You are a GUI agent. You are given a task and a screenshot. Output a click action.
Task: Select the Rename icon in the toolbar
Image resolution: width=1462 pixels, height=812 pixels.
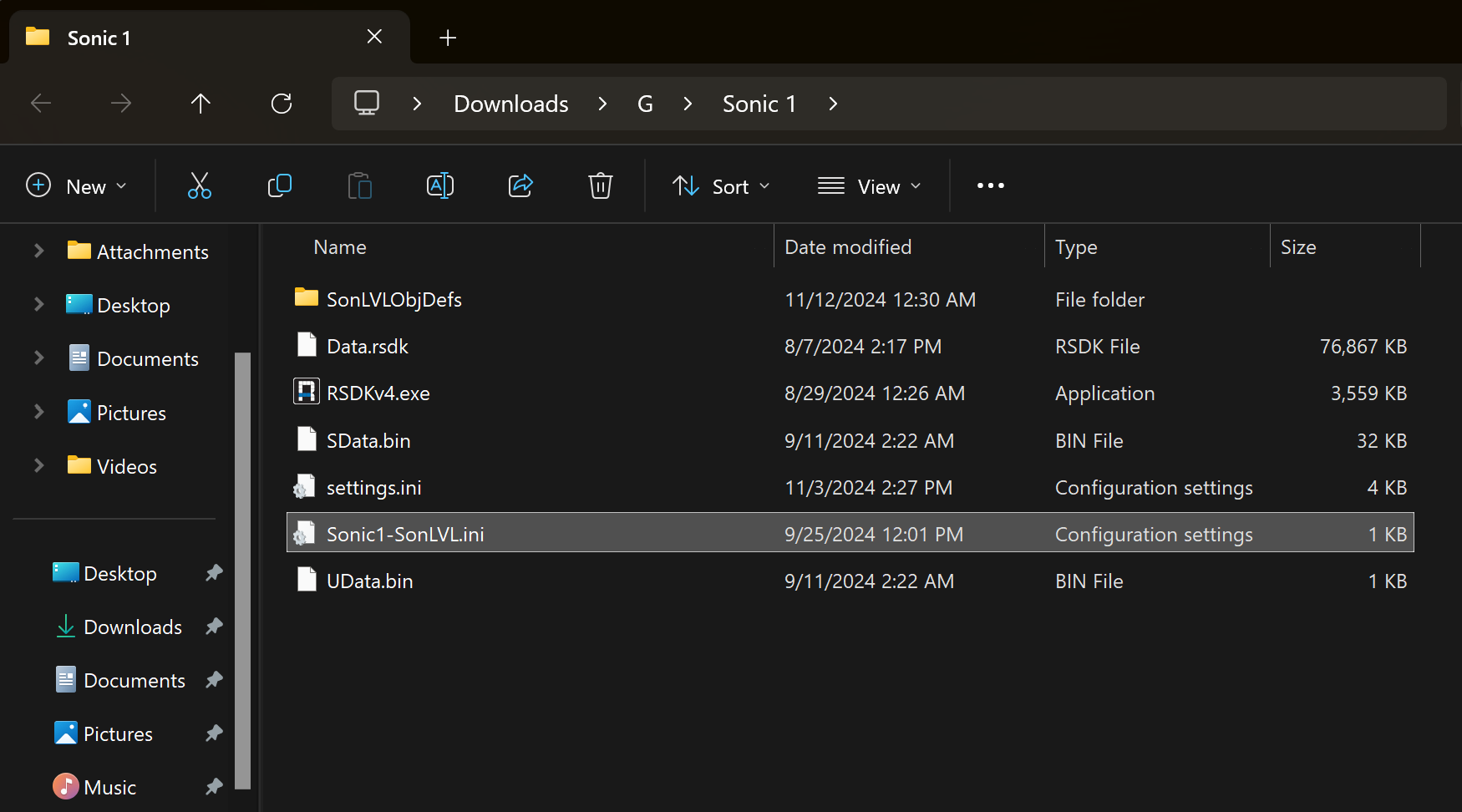coord(439,185)
